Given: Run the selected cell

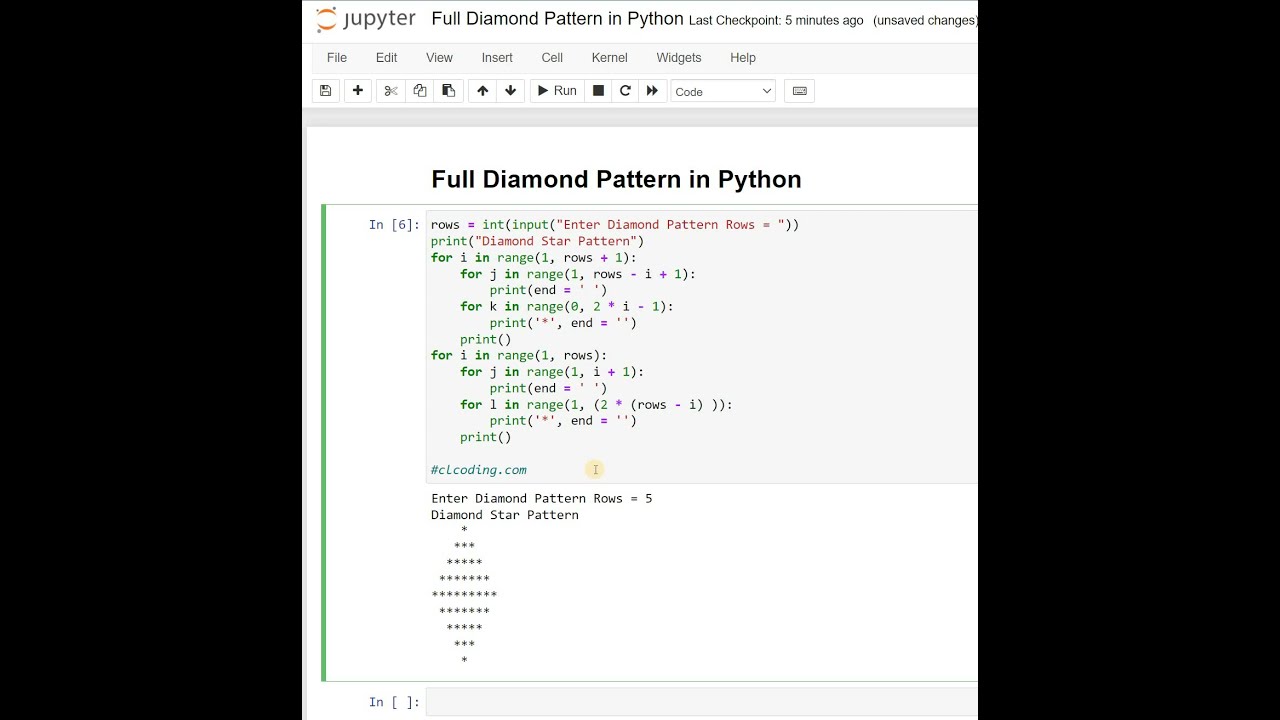Looking at the screenshot, I should point(557,91).
